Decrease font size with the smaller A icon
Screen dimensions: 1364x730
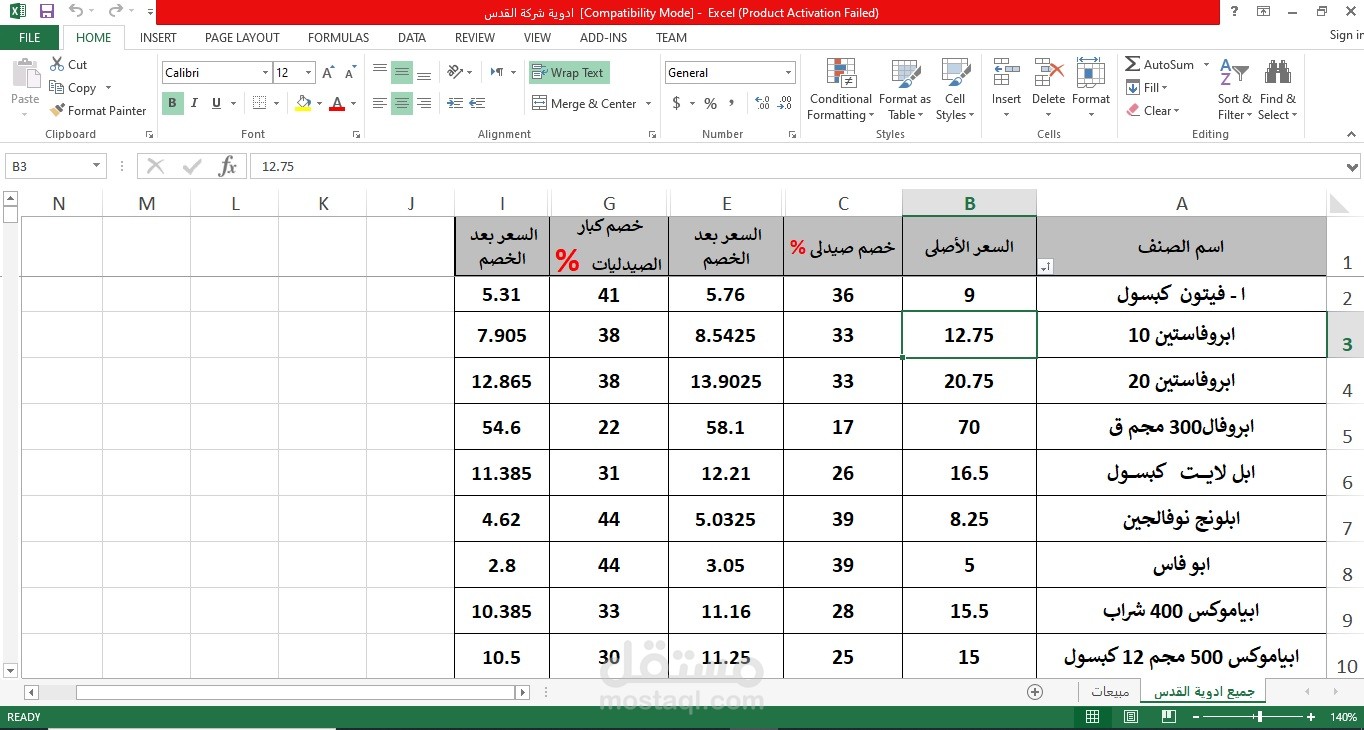pos(349,73)
